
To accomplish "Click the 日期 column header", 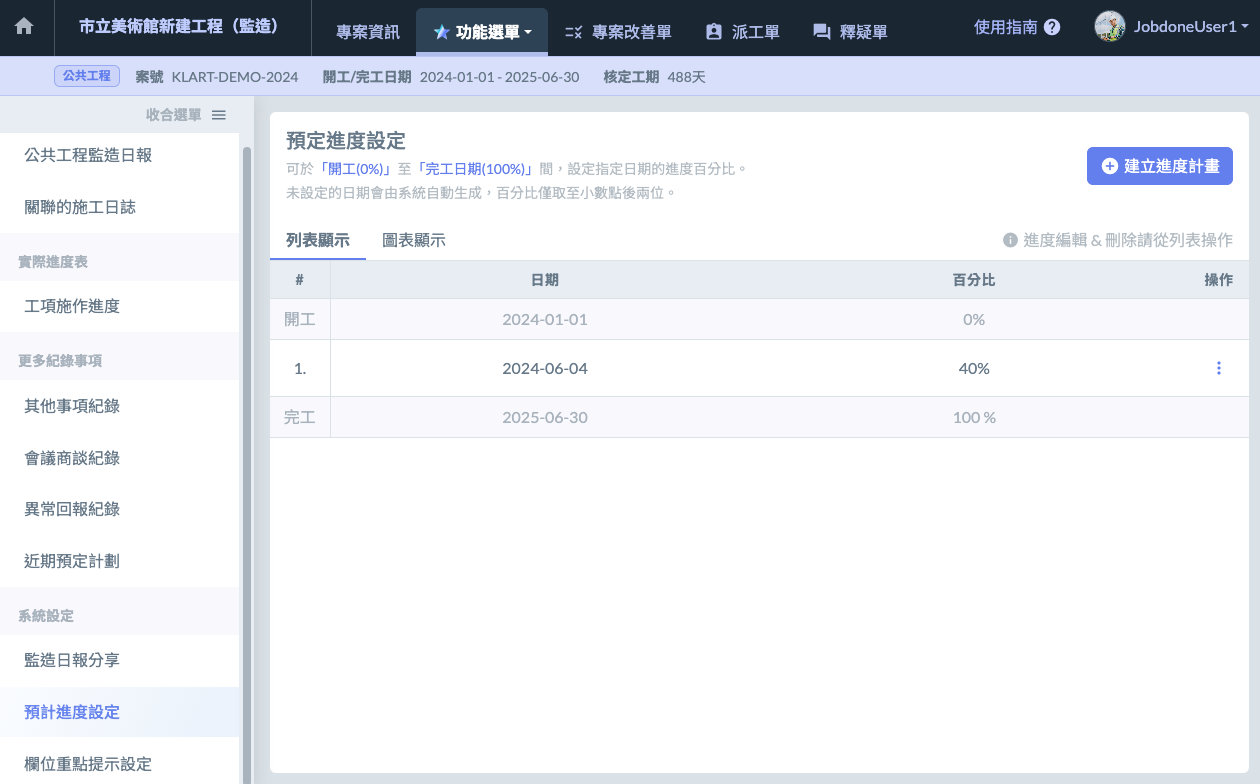I will pyautogui.click(x=545, y=280).
